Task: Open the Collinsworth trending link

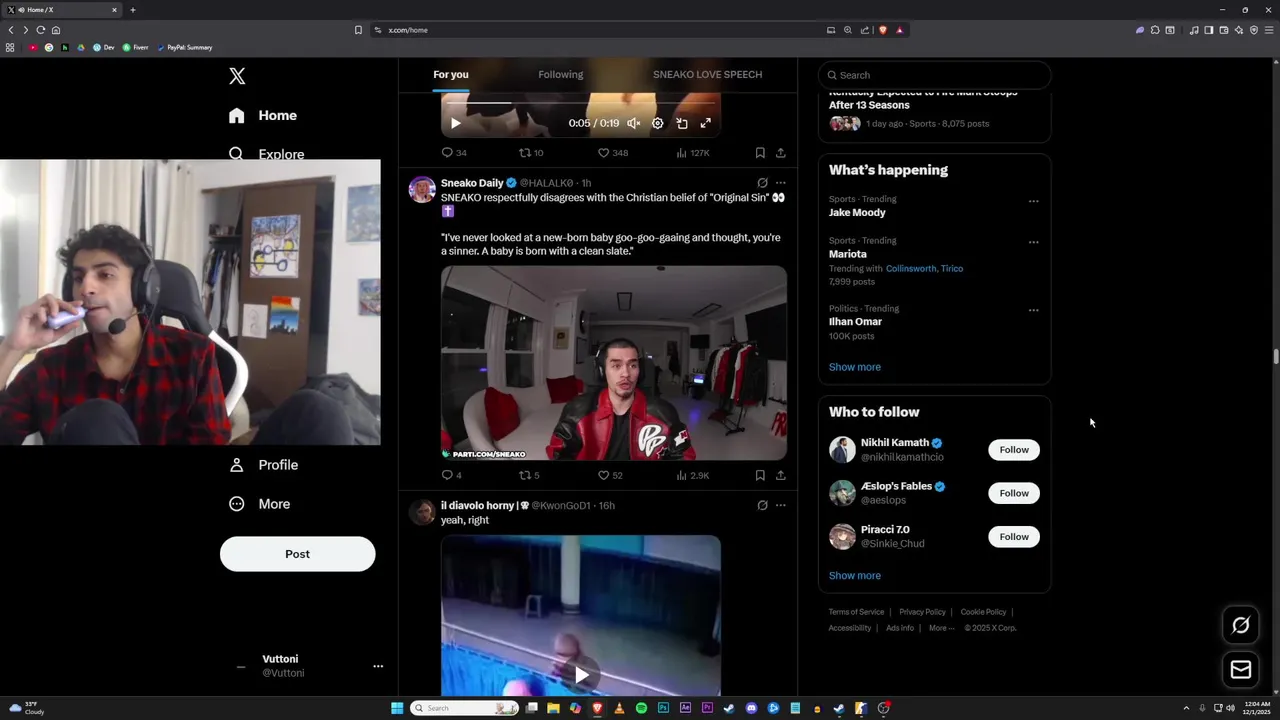Action: pyautogui.click(x=911, y=268)
